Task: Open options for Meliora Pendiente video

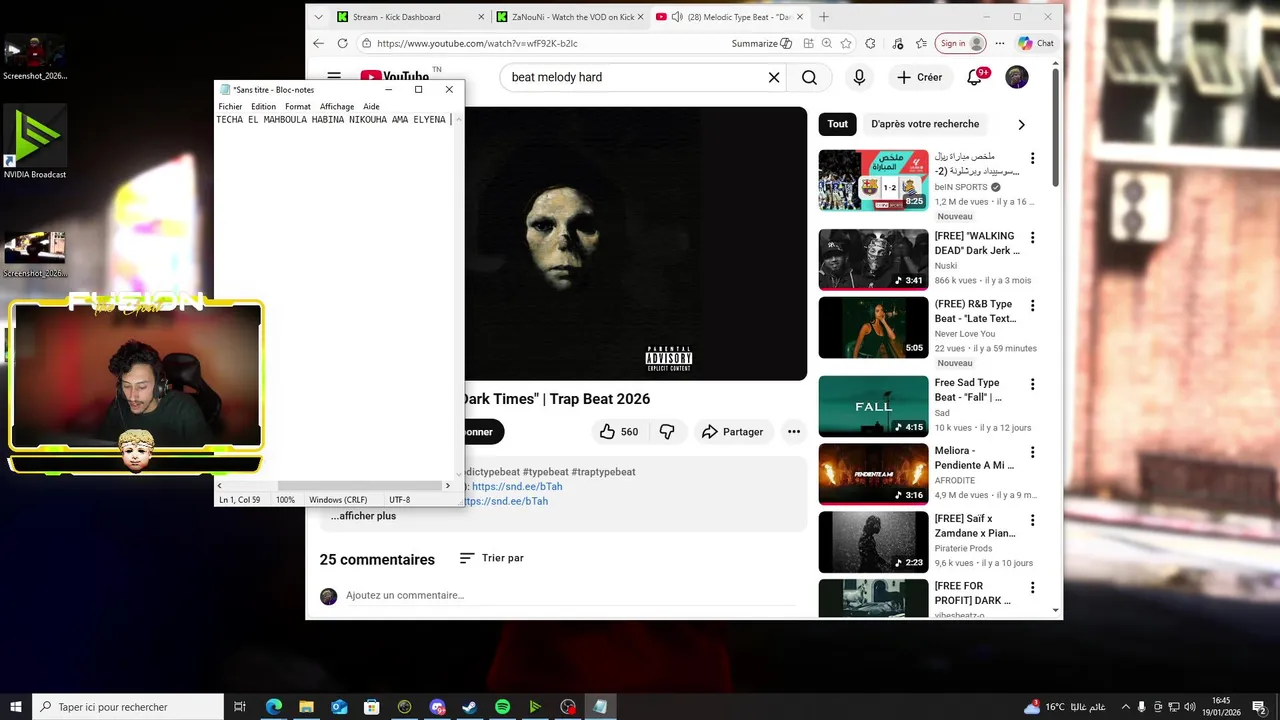Action: (1033, 452)
